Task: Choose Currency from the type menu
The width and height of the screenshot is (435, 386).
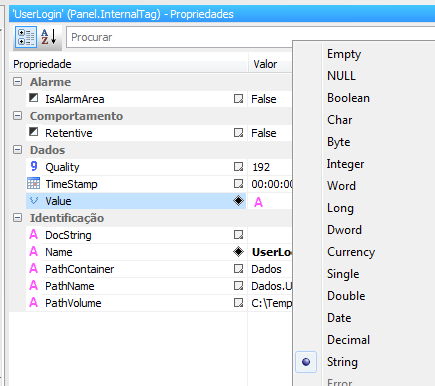Action: click(351, 252)
